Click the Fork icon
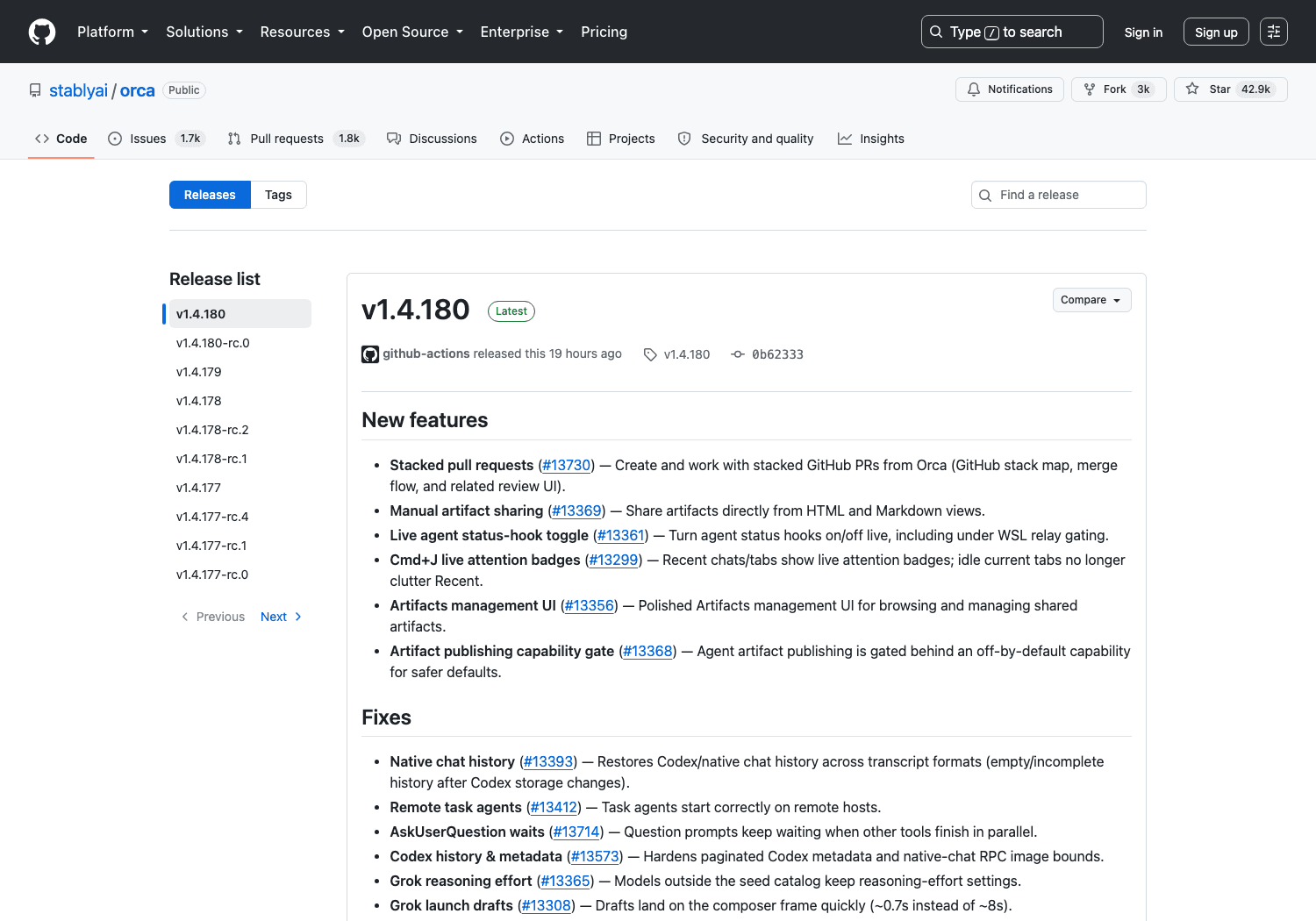This screenshot has width=1316, height=921. pos(1090,89)
